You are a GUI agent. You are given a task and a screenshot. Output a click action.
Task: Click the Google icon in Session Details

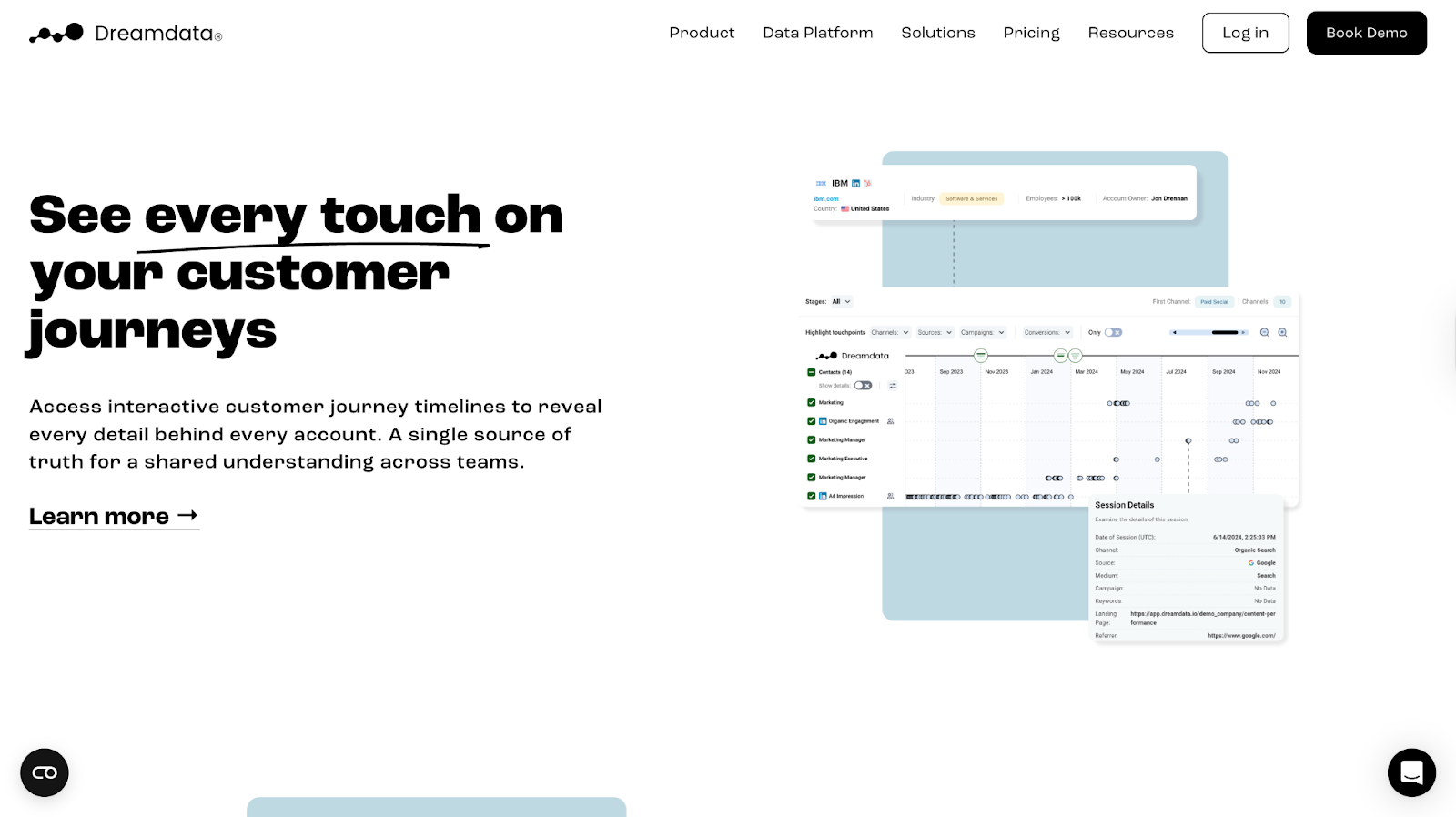(1251, 563)
